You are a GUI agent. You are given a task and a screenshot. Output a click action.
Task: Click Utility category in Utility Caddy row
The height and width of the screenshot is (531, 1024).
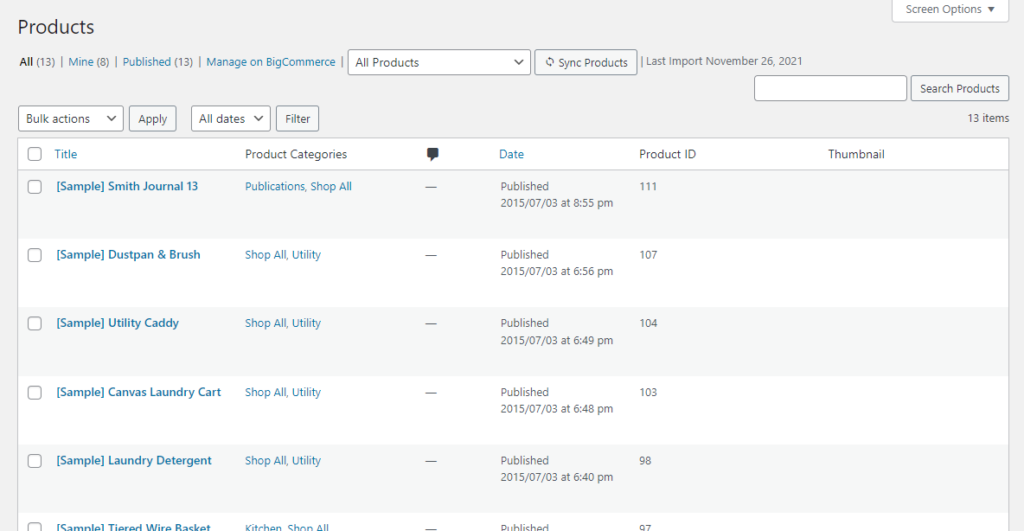click(306, 323)
